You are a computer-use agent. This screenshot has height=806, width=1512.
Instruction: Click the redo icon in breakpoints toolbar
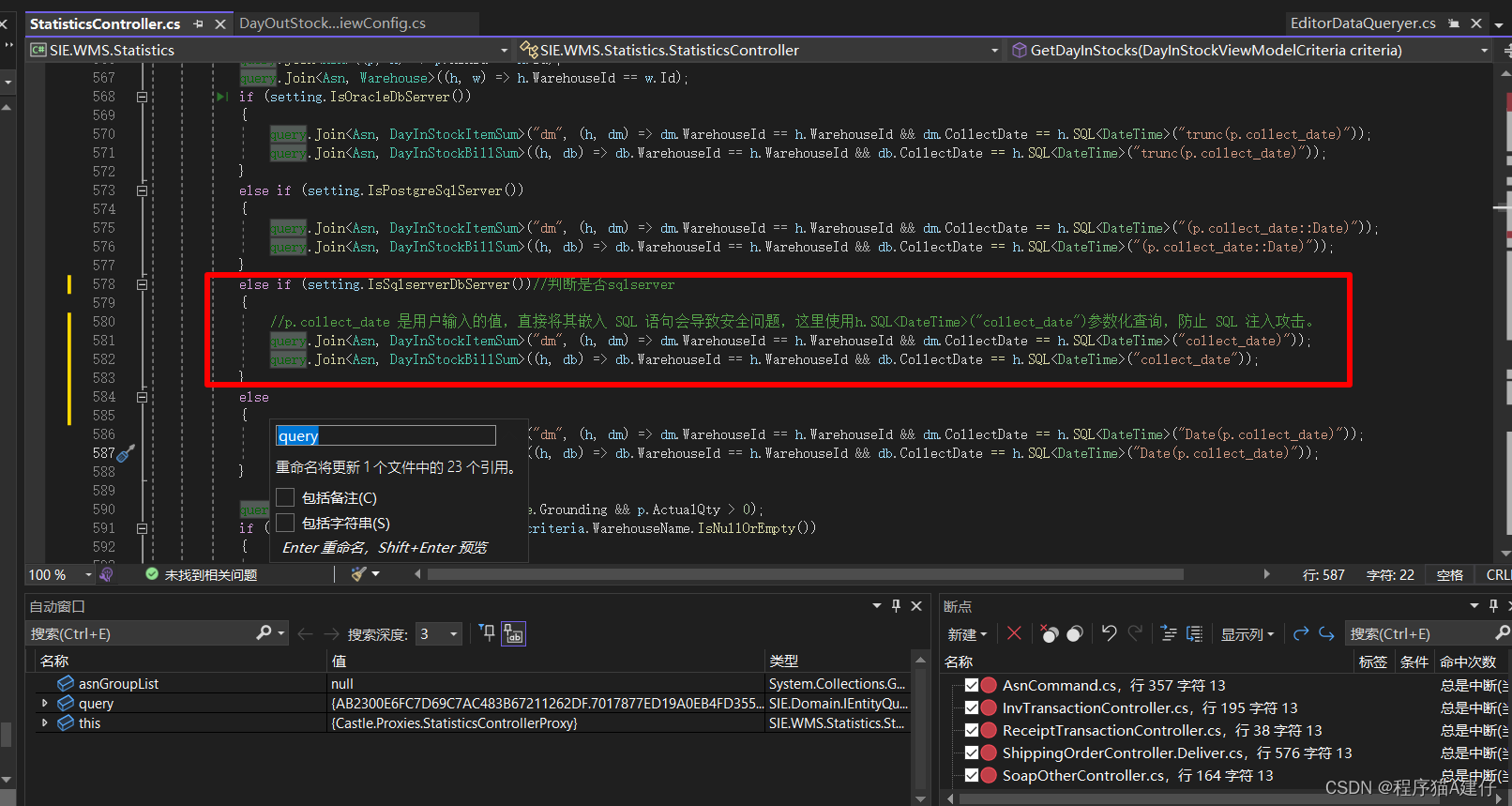tap(1135, 633)
